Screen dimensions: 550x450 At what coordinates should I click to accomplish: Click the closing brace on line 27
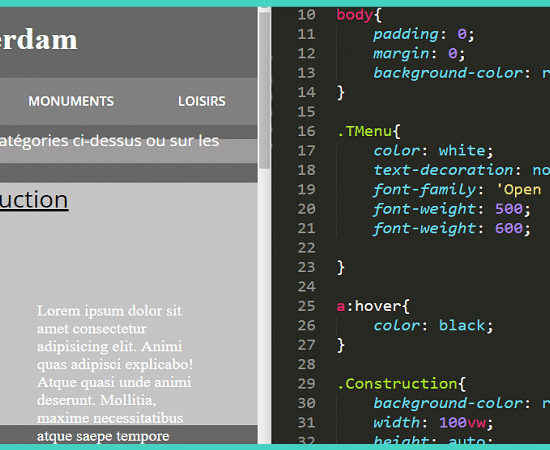point(341,345)
